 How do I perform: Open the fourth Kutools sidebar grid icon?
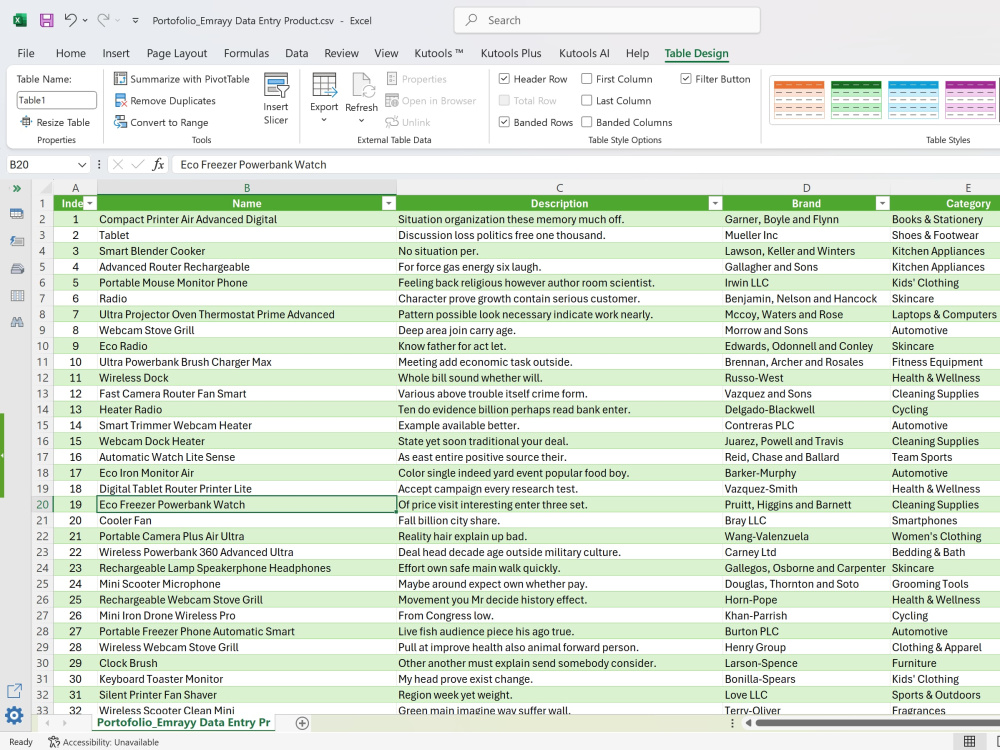coord(17,296)
